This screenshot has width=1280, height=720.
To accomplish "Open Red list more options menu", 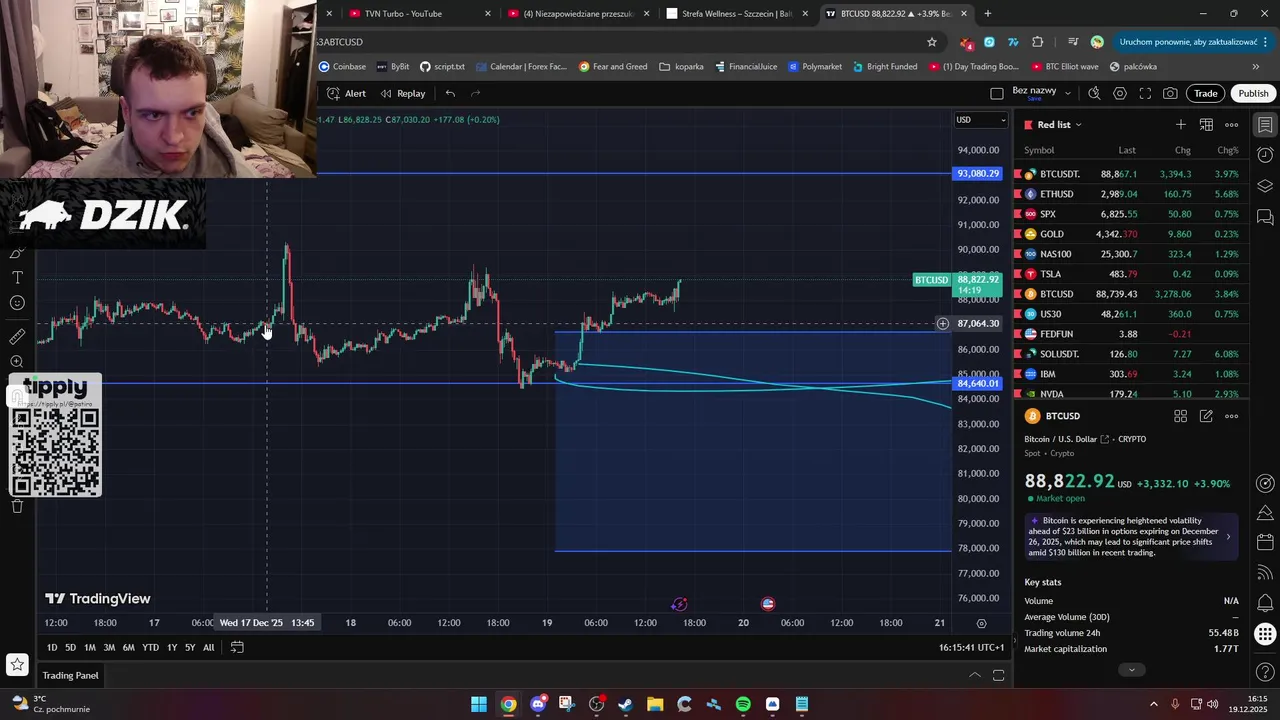I will 1232,124.
